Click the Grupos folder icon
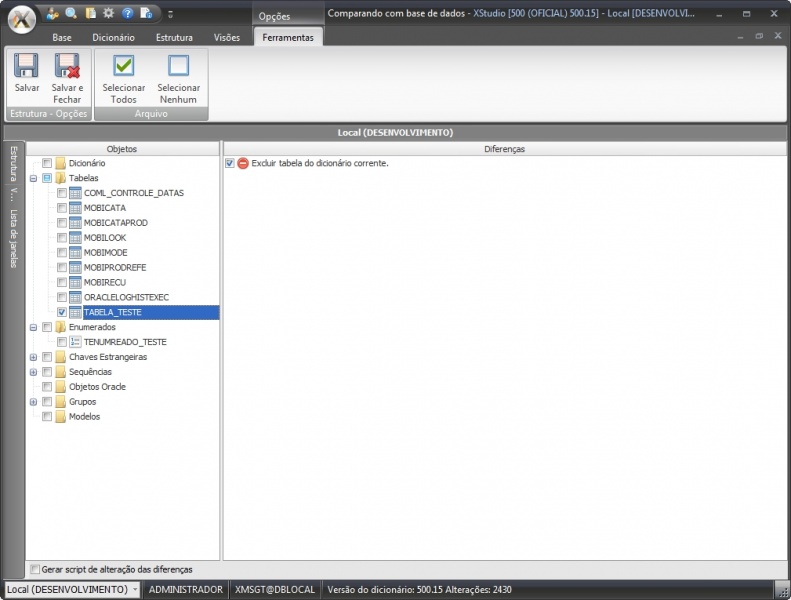The width and height of the screenshot is (791, 600). (x=61, y=402)
